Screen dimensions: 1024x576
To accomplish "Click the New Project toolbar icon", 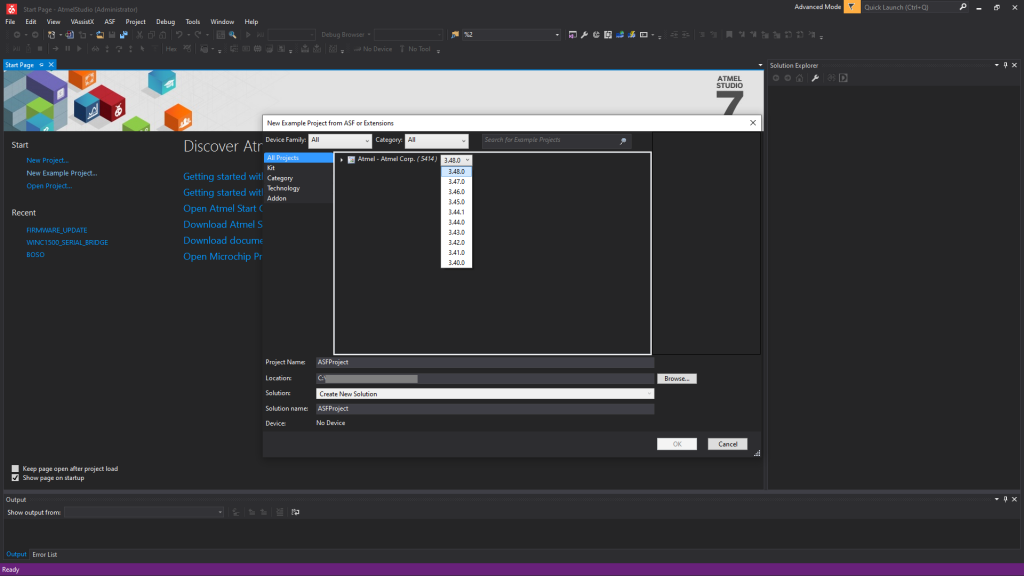I will click(x=51, y=35).
